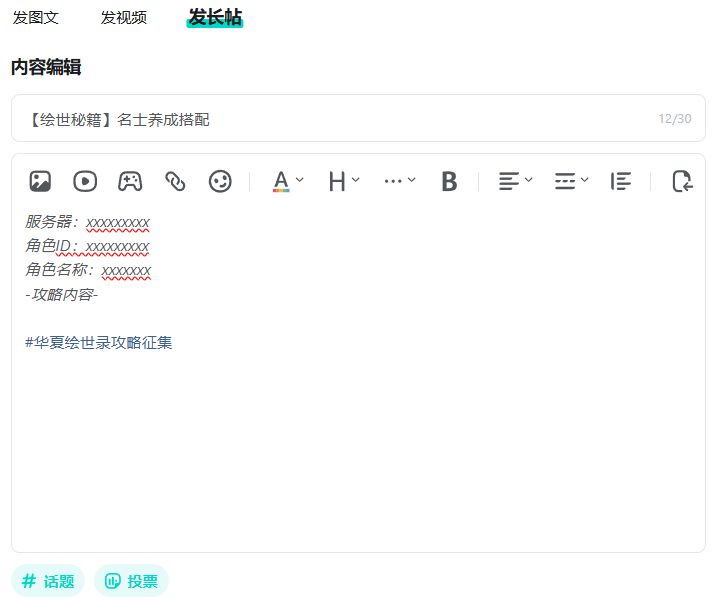
Task: Open the divider line style dropdown
Action: pos(571,181)
